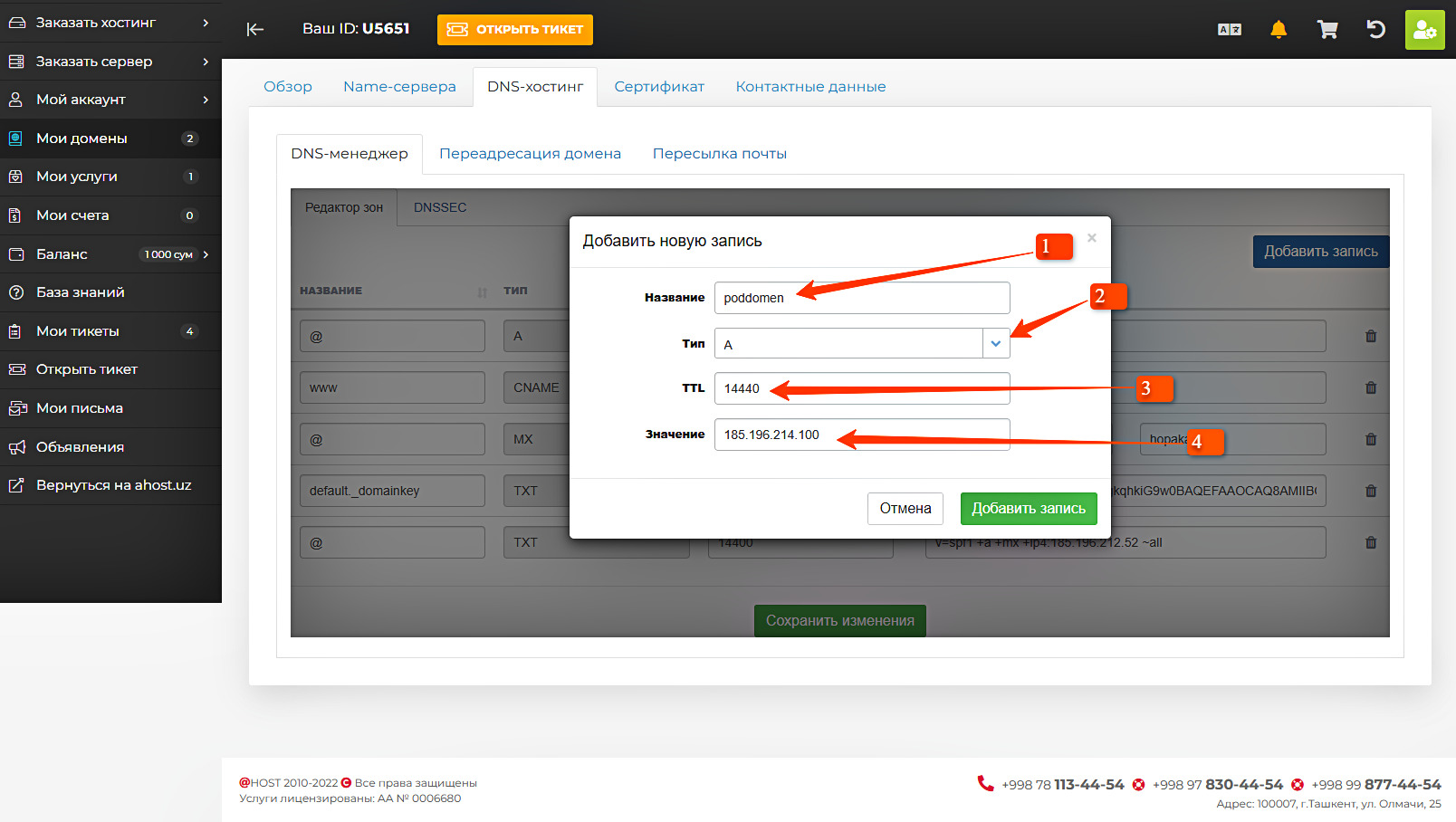Switch to Сертификат tab
Viewport: 1456px width, 822px height.
(x=659, y=87)
